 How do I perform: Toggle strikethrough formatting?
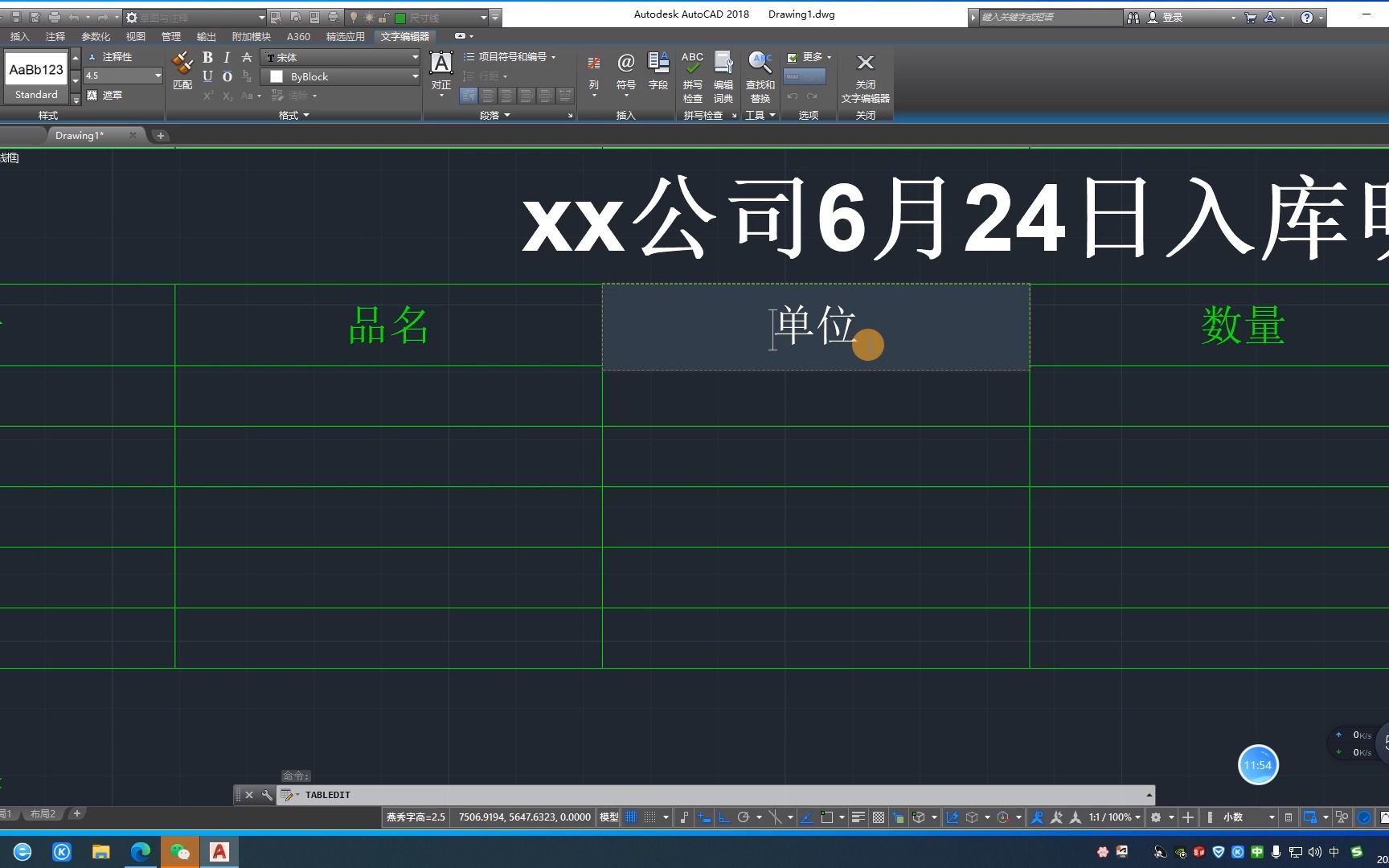[247, 58]
